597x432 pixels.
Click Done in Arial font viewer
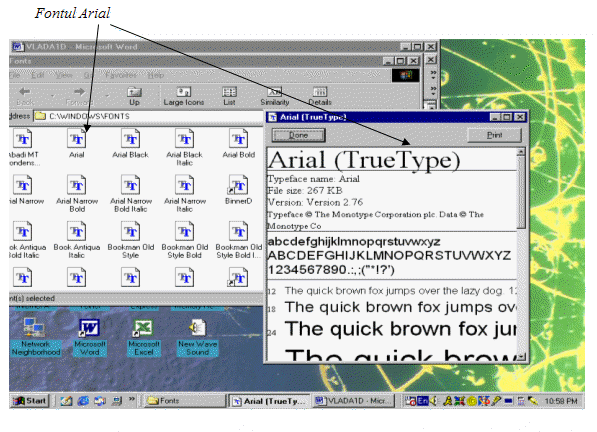(298, 135)
